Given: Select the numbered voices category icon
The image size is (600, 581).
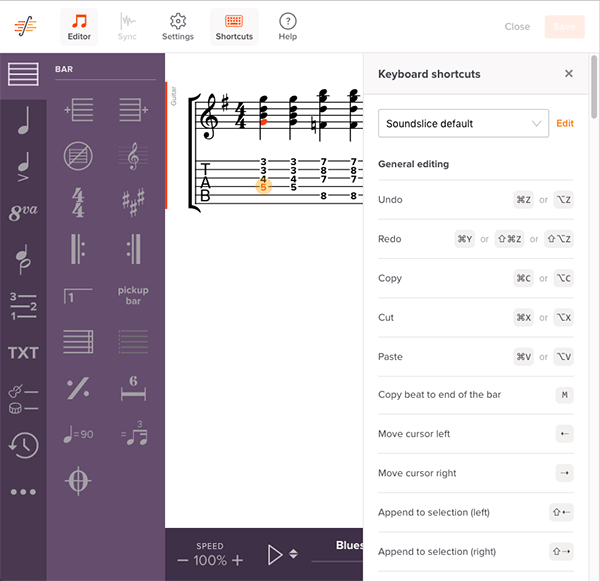Looking at the screenshot, I should 23,306.
